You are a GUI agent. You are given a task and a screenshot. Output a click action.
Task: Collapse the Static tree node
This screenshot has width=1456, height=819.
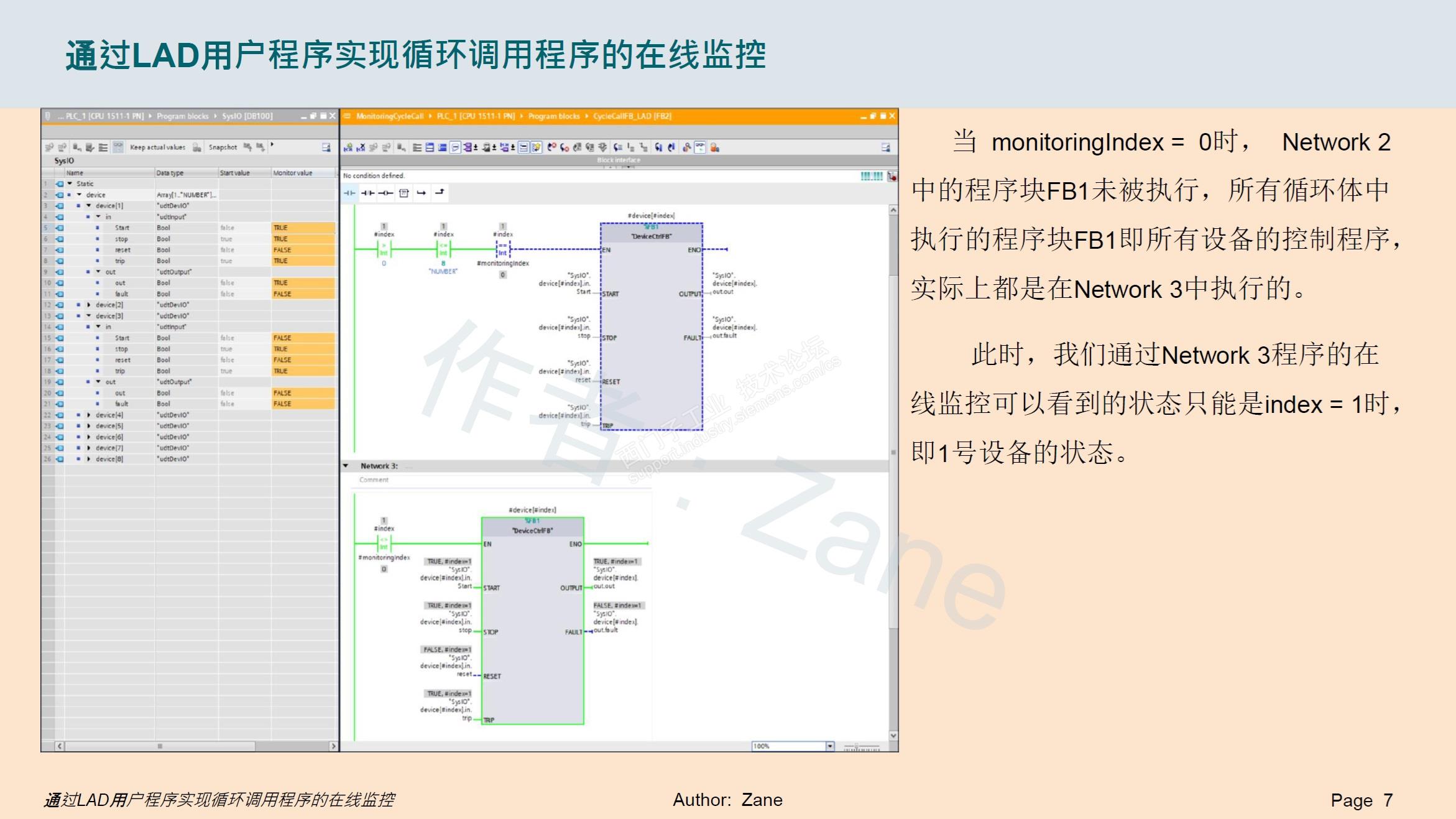point(70,184)
